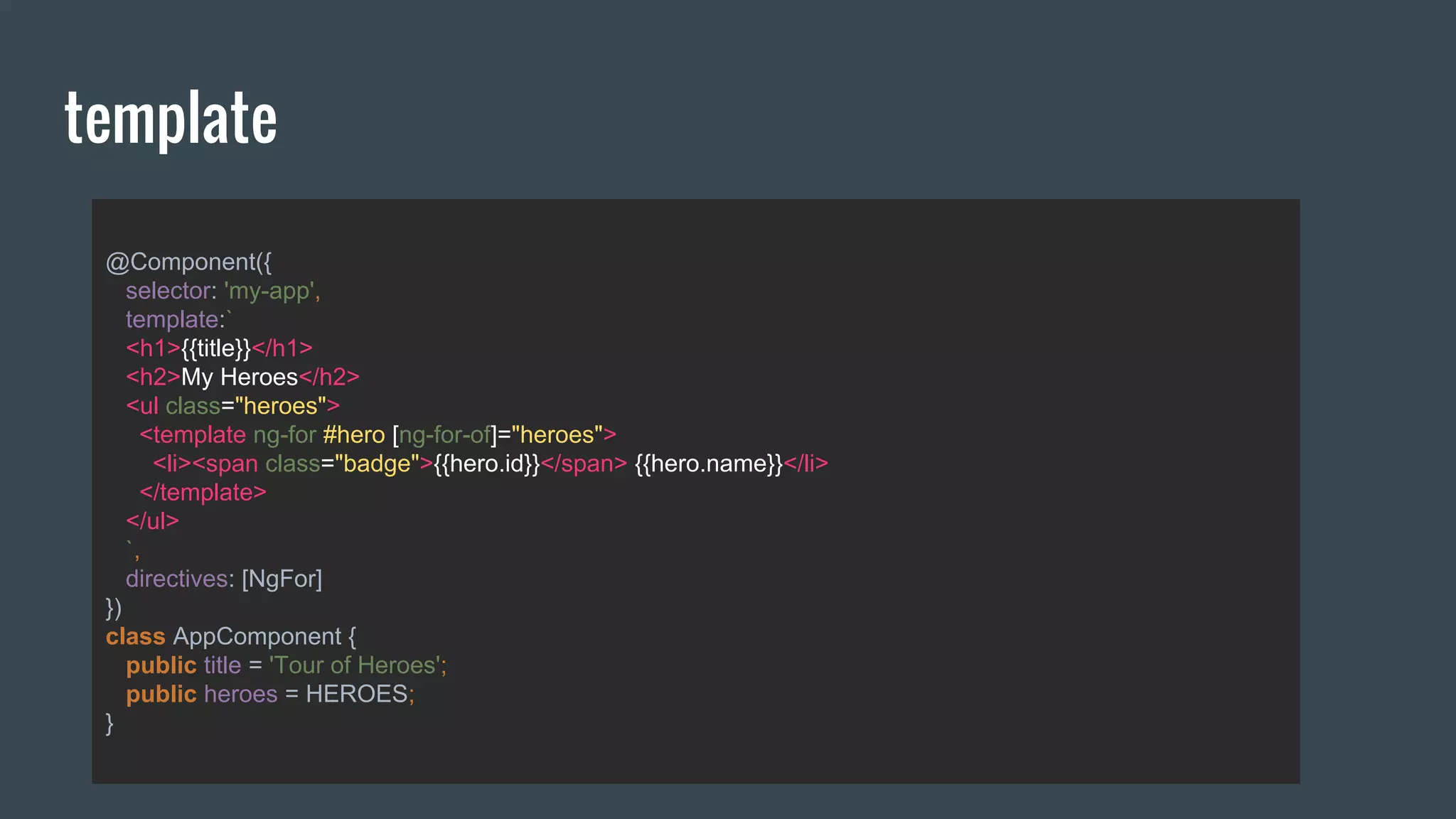
Task: Click the {{hero.name}} interpolation
Action: click(x=708, y=464)
